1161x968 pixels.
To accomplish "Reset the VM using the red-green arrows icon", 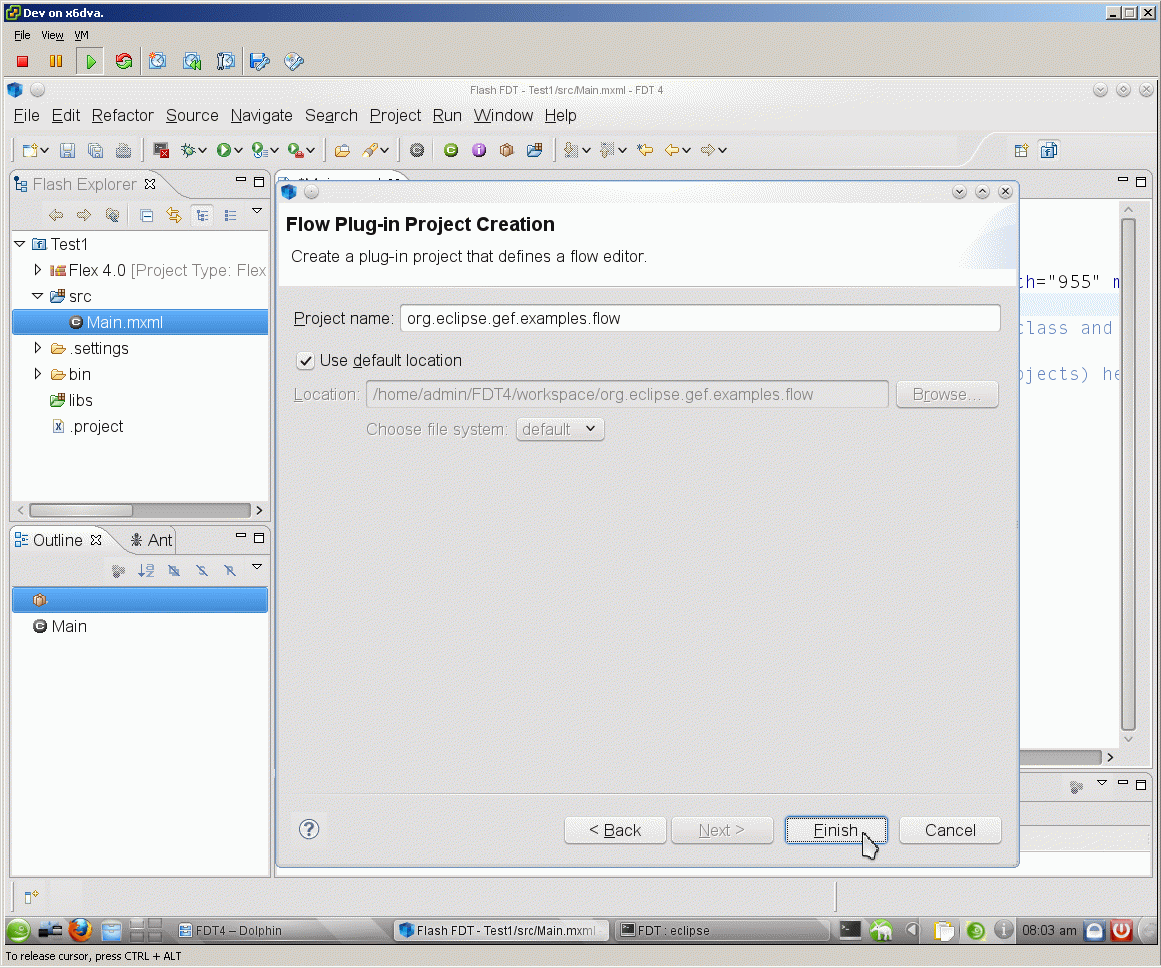I will pyautogui.click(x=124, y=61).
